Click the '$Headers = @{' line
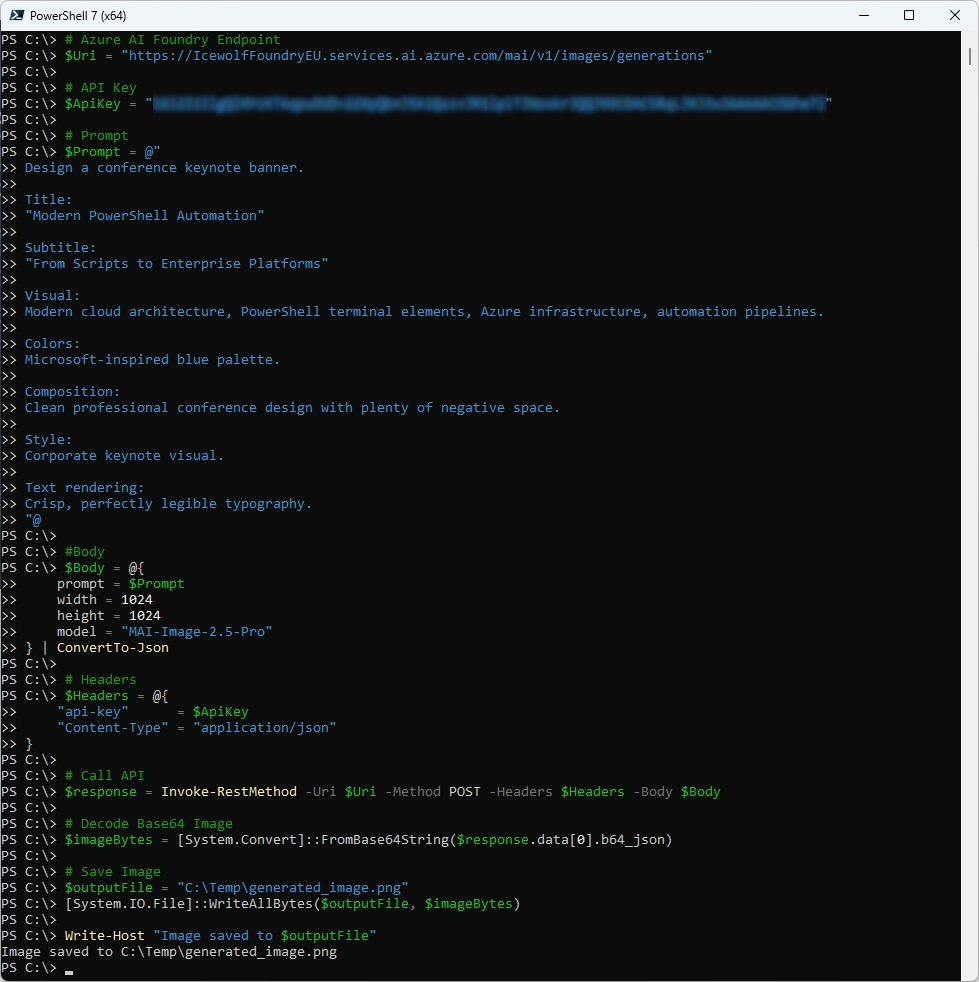The width and height of the screenshot is (979, 982). (x=117, y=696)
